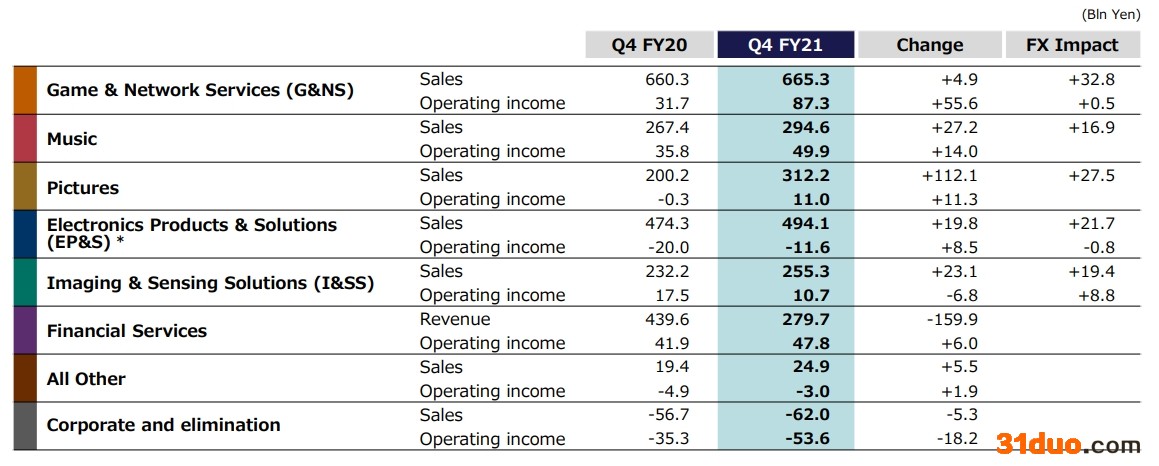The image size is (1159, 466).
Task: Select the gold Pictures segment color swatch
Action: pyautogui.click(x=25, y=186)
